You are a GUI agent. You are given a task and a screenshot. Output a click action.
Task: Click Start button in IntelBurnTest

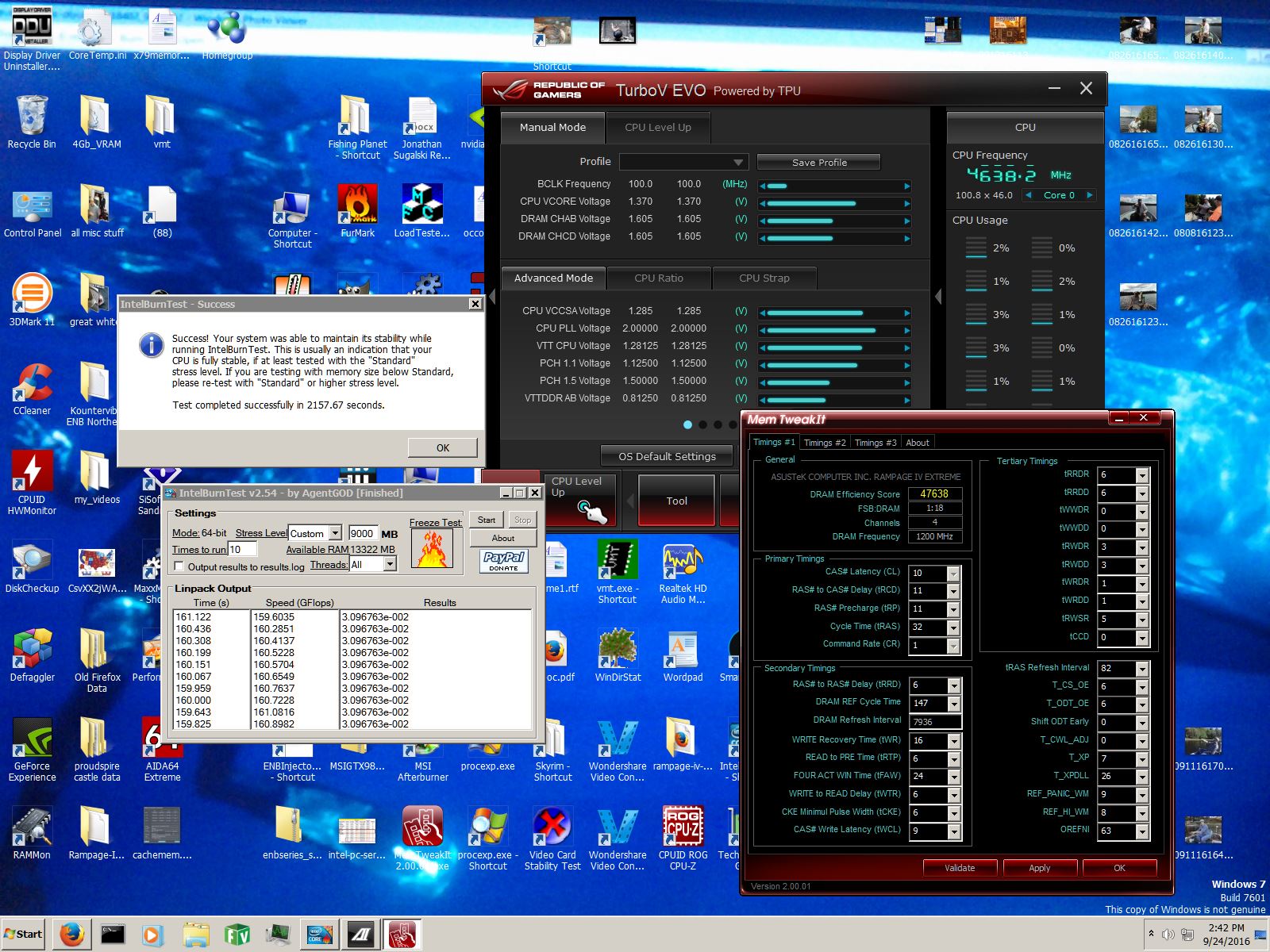(487, 520)
